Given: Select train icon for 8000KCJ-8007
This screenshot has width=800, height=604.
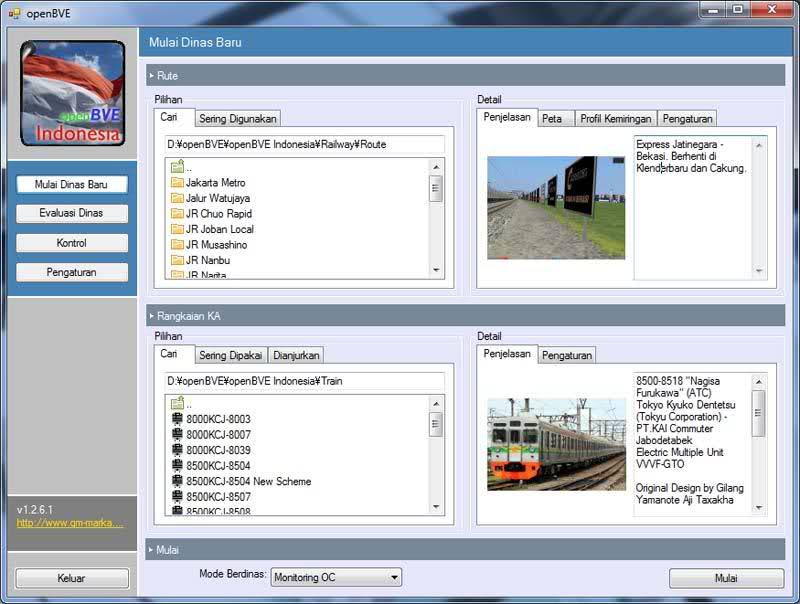Looking at the screenshot, I should tap(177, 435).
